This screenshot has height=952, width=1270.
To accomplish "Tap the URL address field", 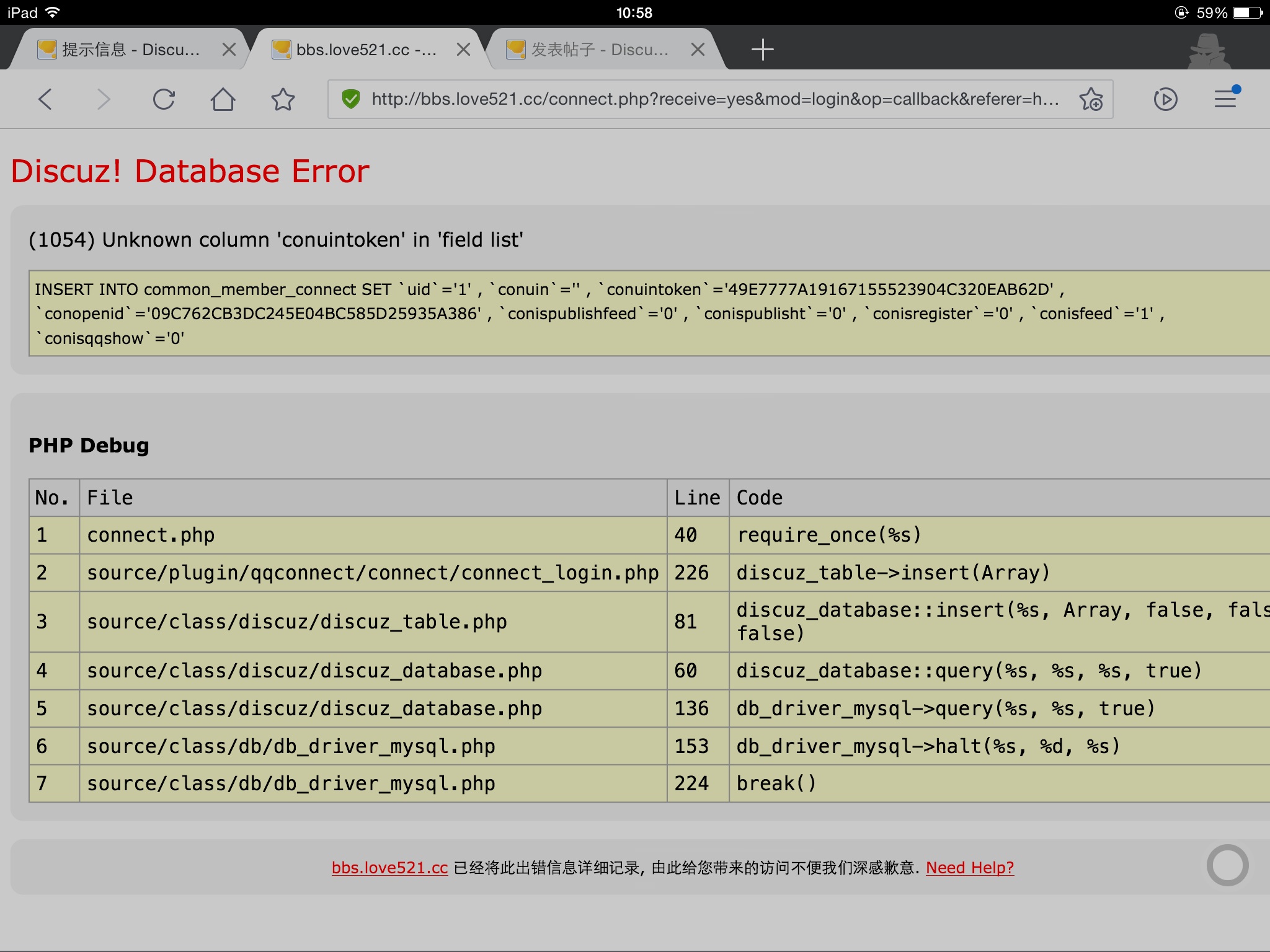I will pos(713,99).
